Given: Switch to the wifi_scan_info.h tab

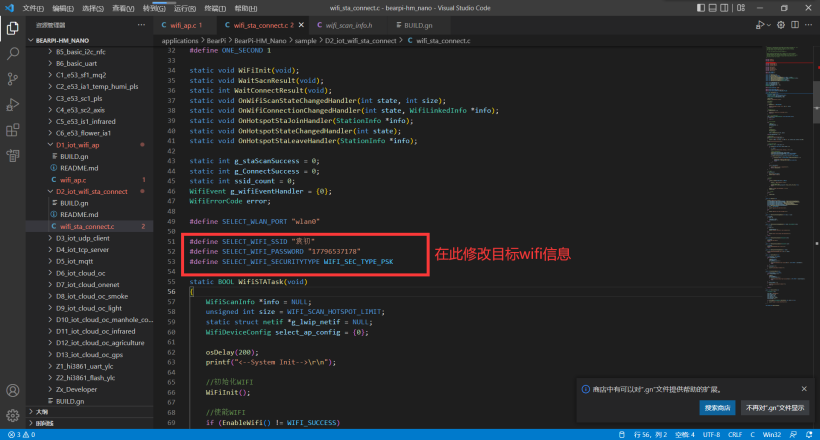Looking at the screenshot, I should [350, 24].
